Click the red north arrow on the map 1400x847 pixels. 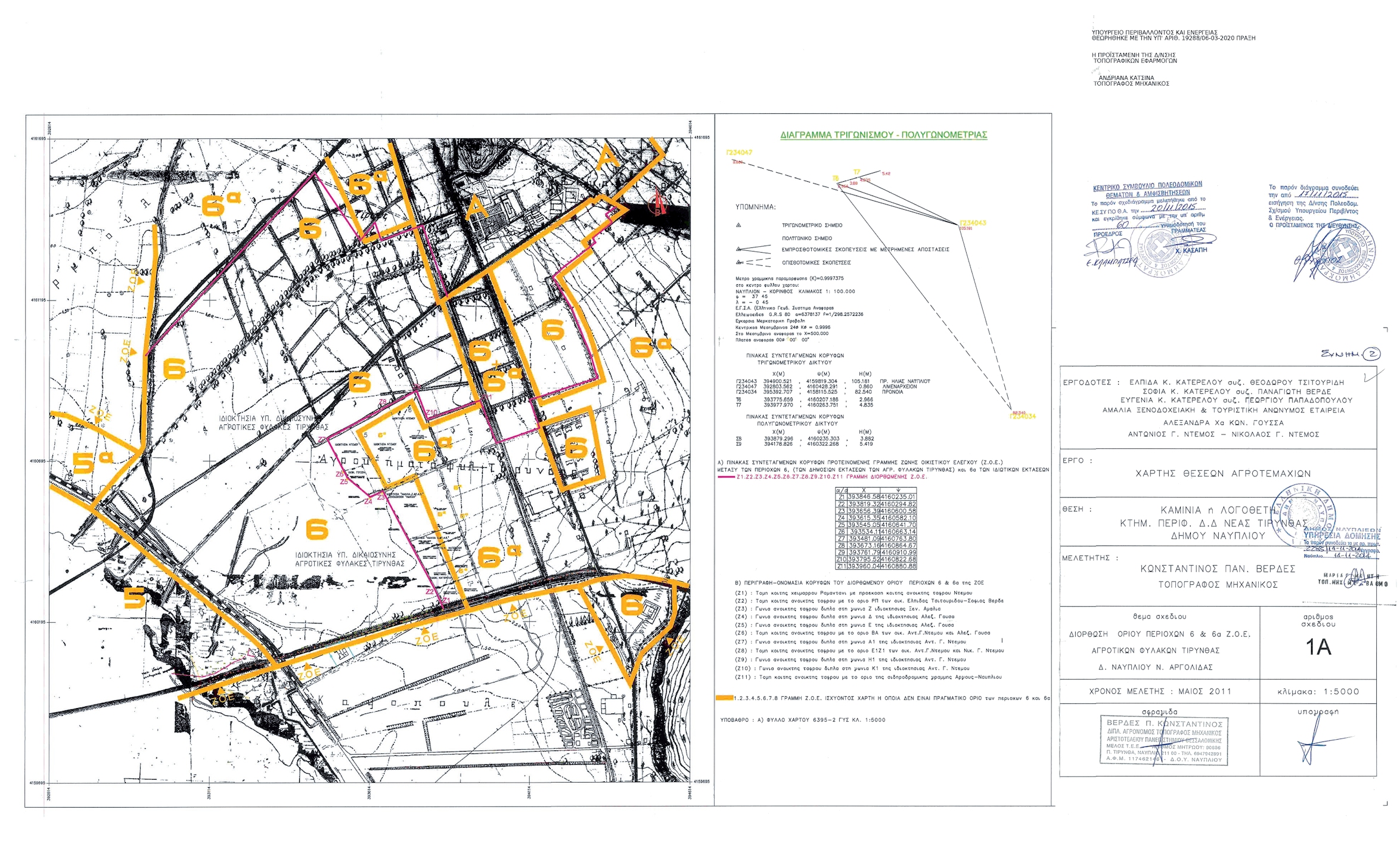659,203
